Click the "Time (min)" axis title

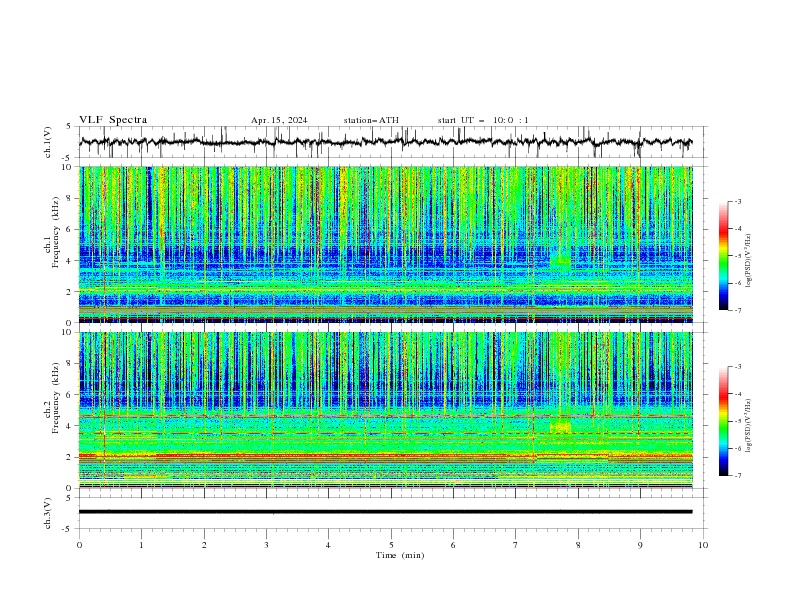400,555
